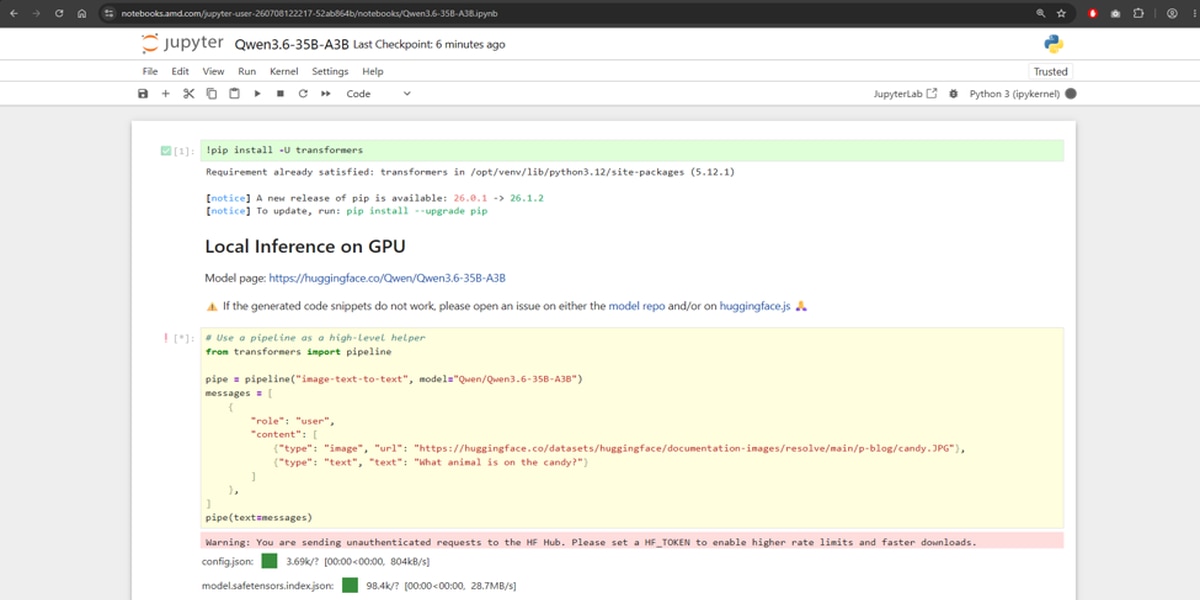Click the config.json download progress bar
The width and height of the screenshot is (1200, 600).
coord(270,561)
